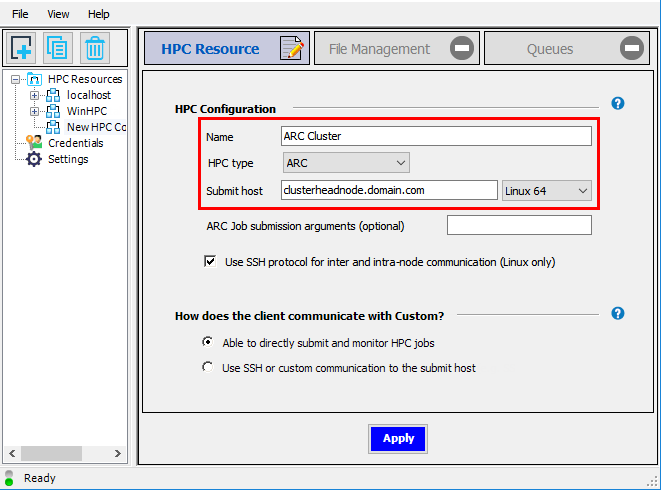Open the Linux 64 platform dropdown
The height and width of the screenshot is (490, 661).
tap(547, 190)
